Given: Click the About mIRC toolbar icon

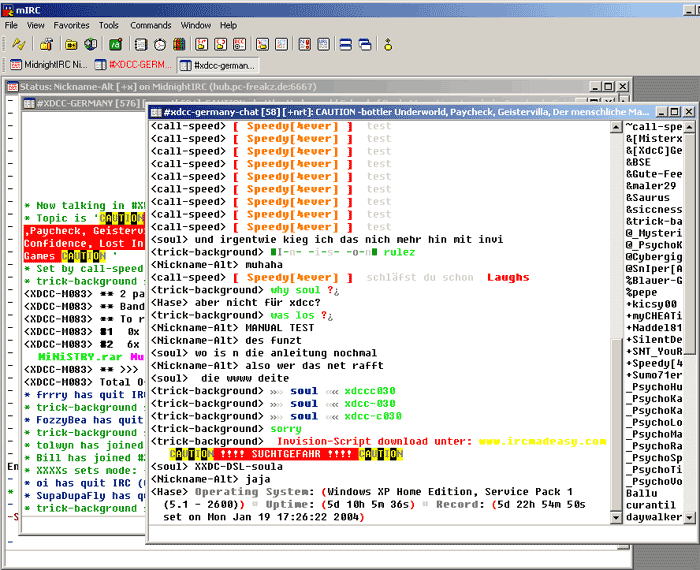Looking at the screenshot, I should coord(389,44).
